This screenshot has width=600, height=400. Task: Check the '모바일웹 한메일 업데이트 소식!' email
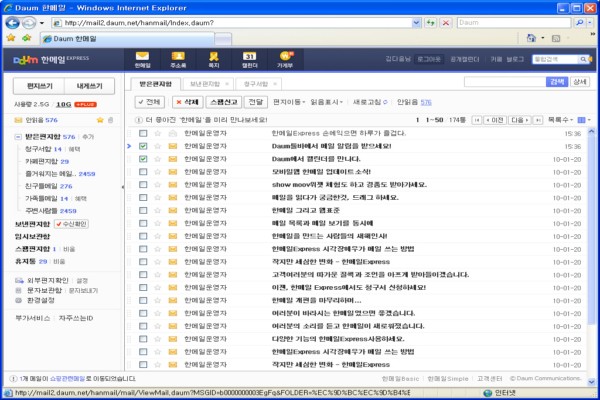tap(143, 172)
